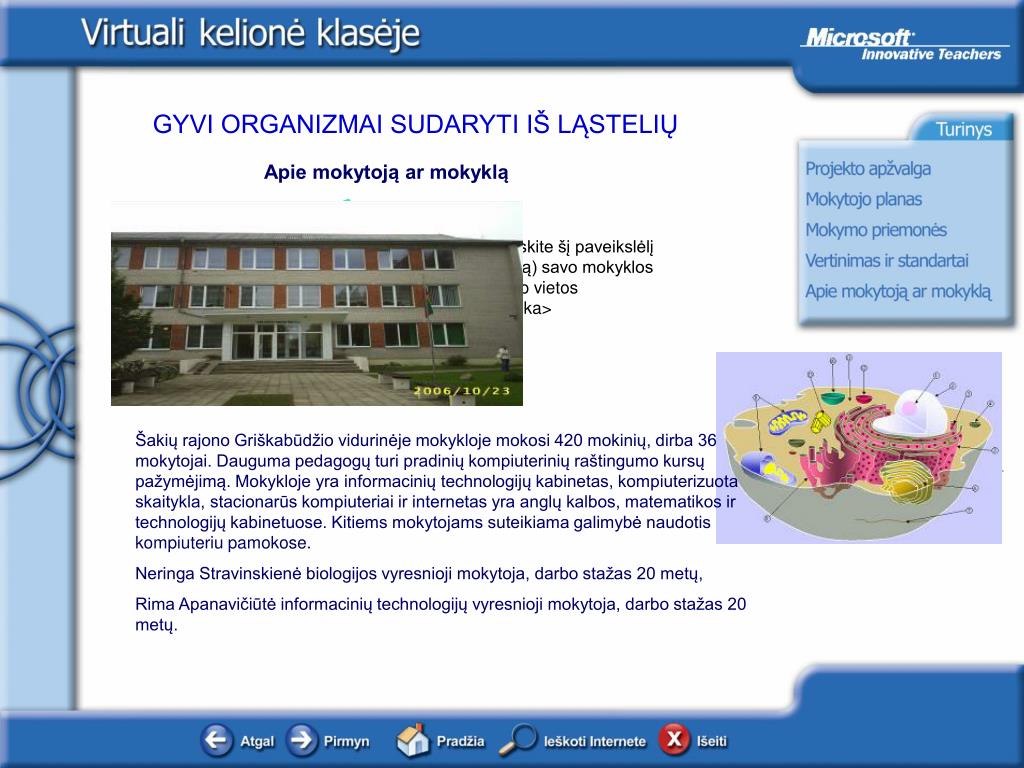Image resolution: width=1024 pixels, height=768 pixels.
Task: Click the subtitle Apie mokytoją ar mokyklą
Action: 386,172
